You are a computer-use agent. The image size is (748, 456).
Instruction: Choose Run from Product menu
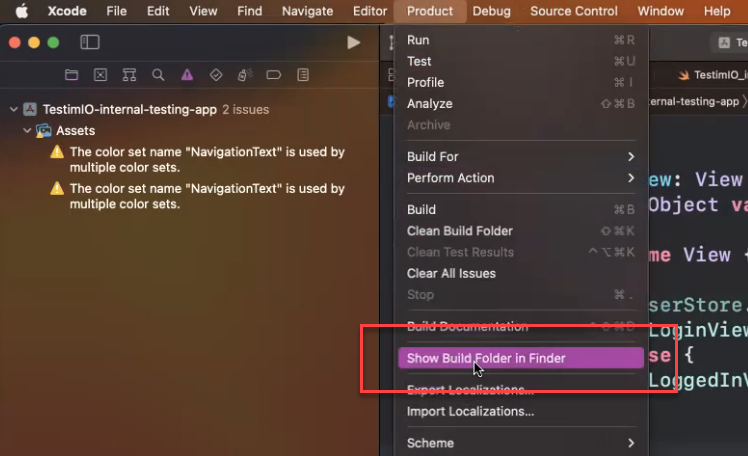point(521,40)
